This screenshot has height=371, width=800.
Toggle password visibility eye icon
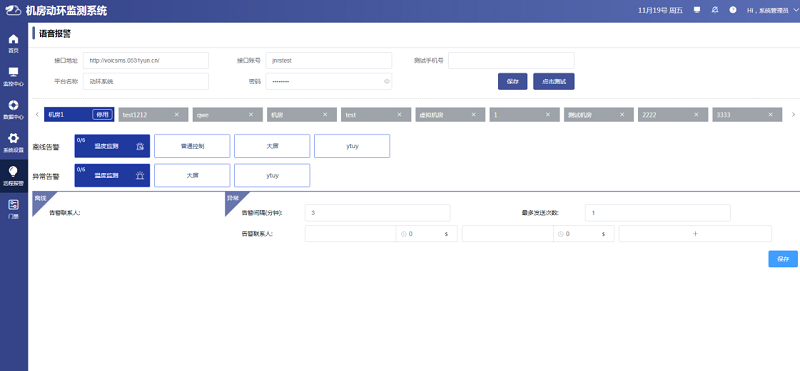(387, 81)
